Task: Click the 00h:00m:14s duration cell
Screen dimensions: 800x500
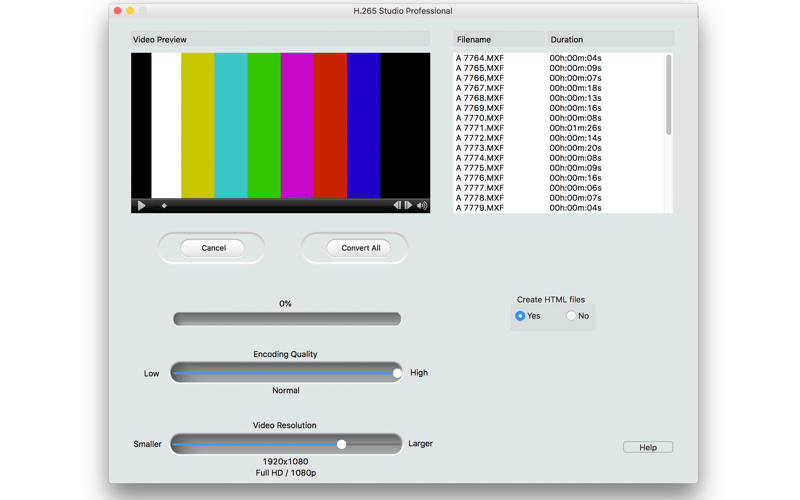Action: pyautogui.click(x=575, y=138)
